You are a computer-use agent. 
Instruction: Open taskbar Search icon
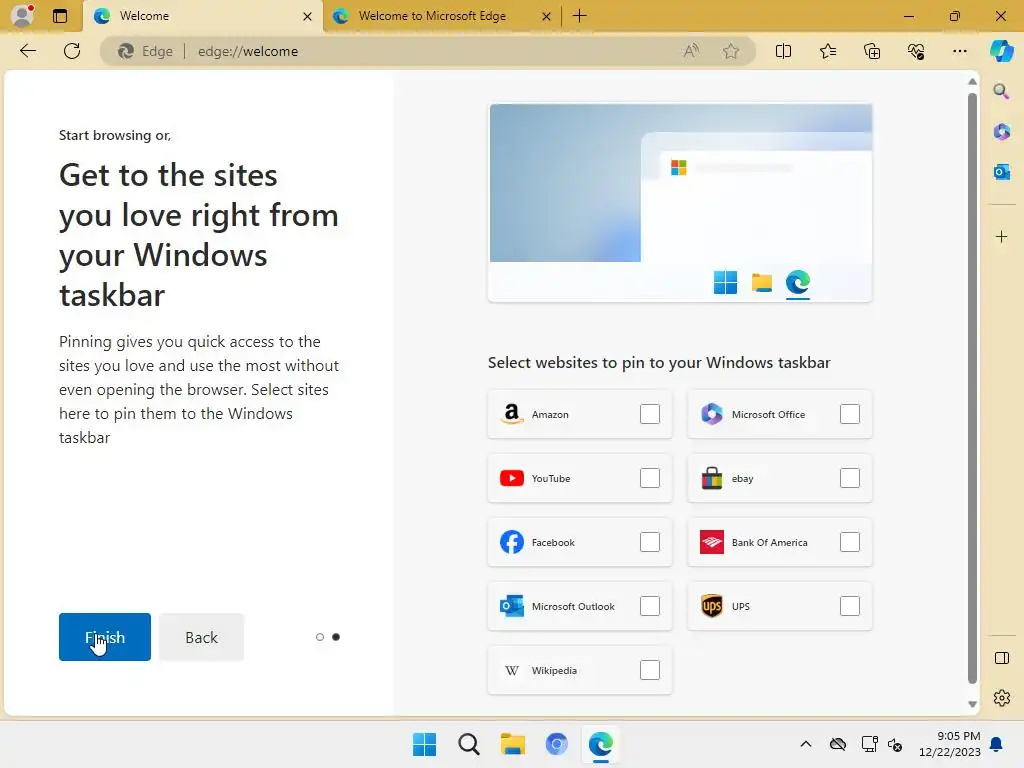click(x=468, y=744)
